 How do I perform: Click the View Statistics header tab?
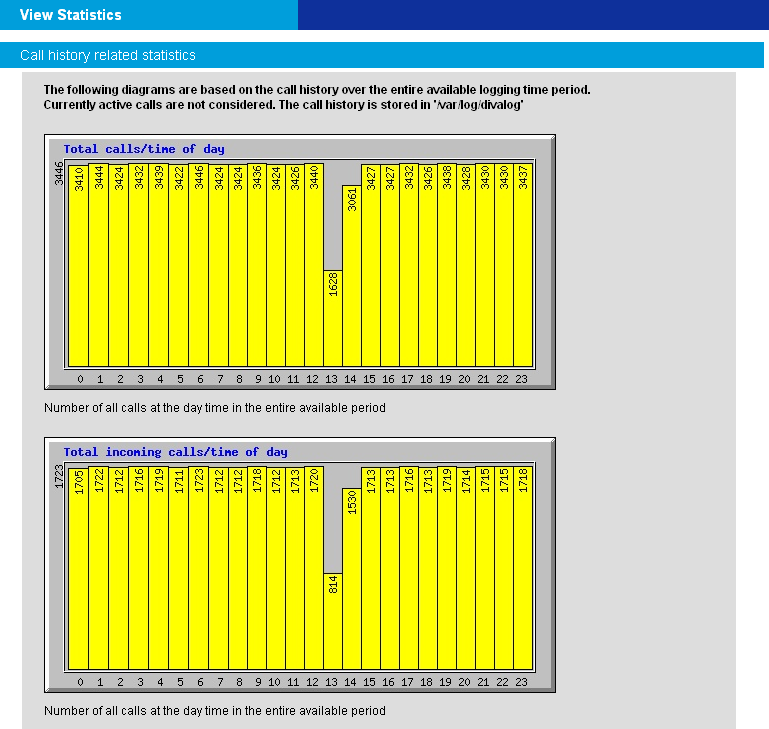tap(70, 15)
